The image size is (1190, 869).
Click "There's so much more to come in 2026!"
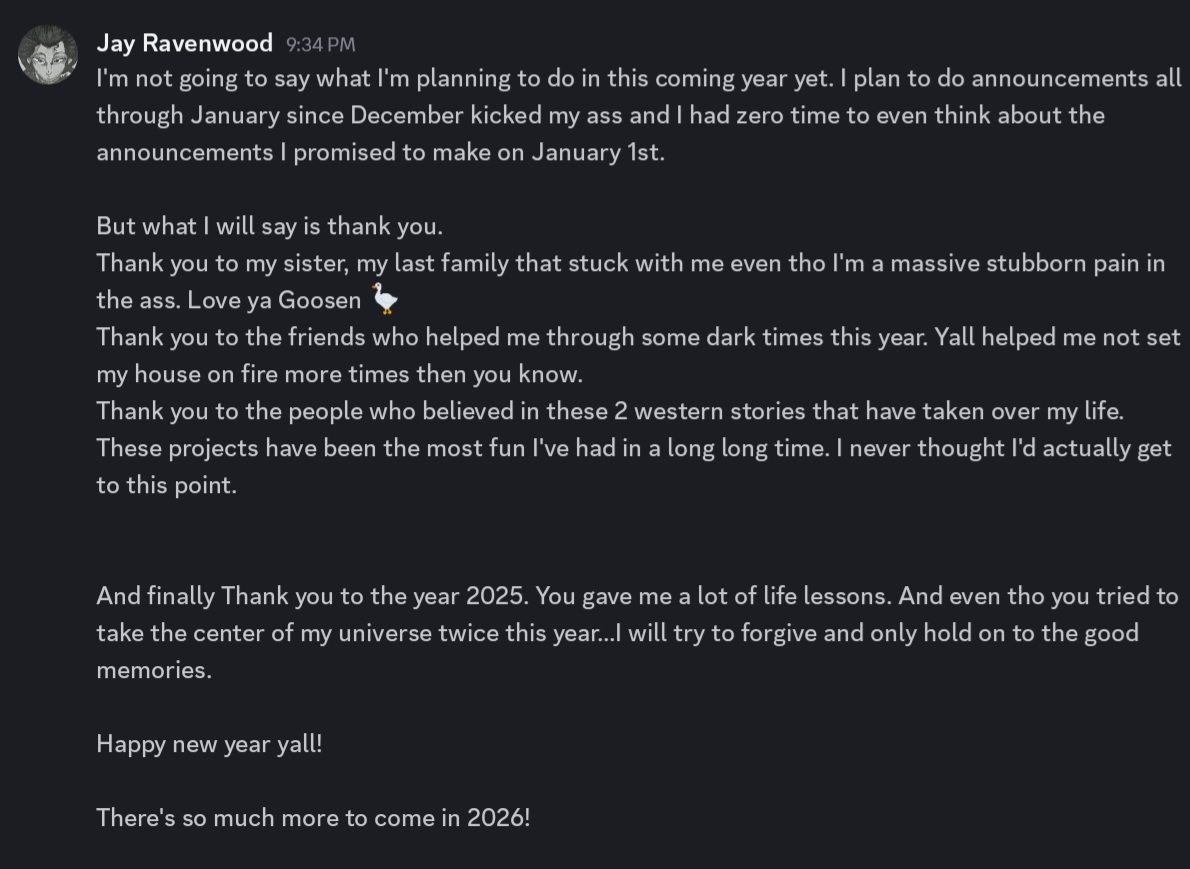click(313, 818)
